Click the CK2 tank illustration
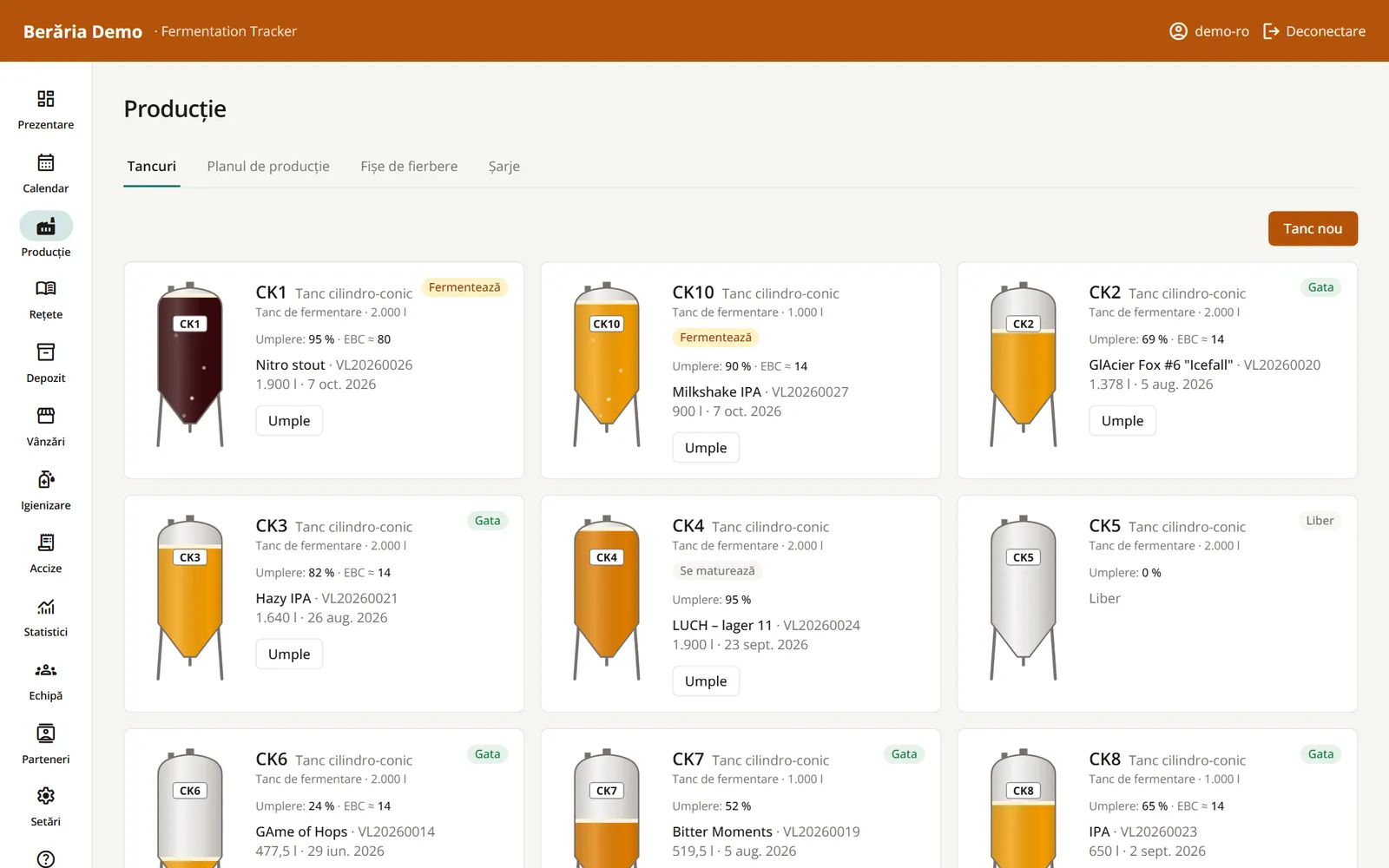This screenshot has width=1389, height=868. [1024, 365]
